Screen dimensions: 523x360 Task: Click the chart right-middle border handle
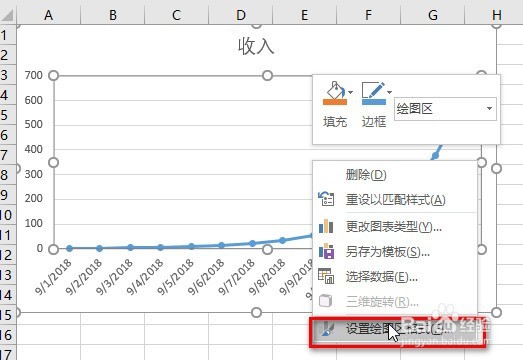(496, 168)
